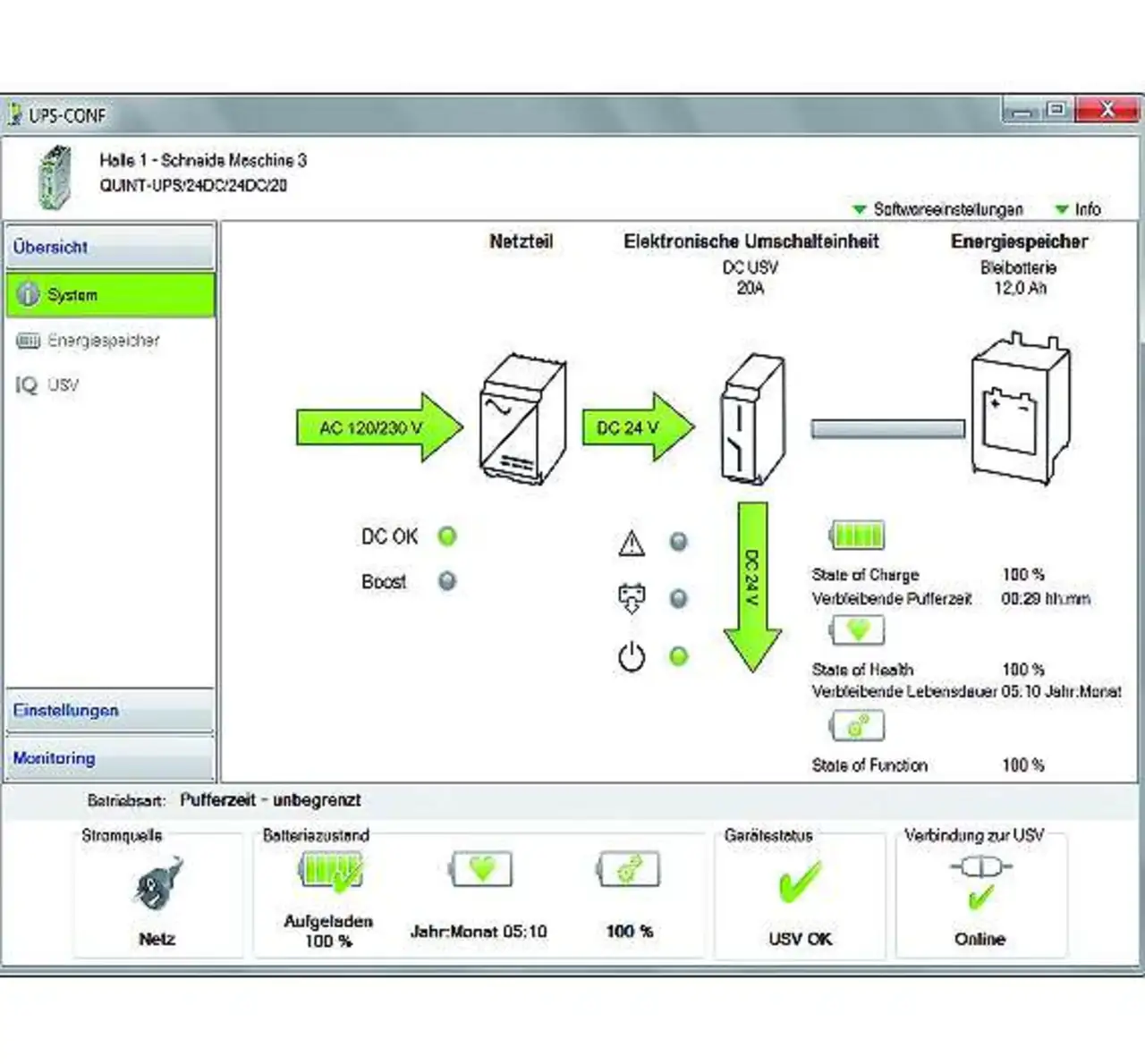Click the State of Function gears battery icon
The image size is (1145, 1064).
(x=857, y=726)
